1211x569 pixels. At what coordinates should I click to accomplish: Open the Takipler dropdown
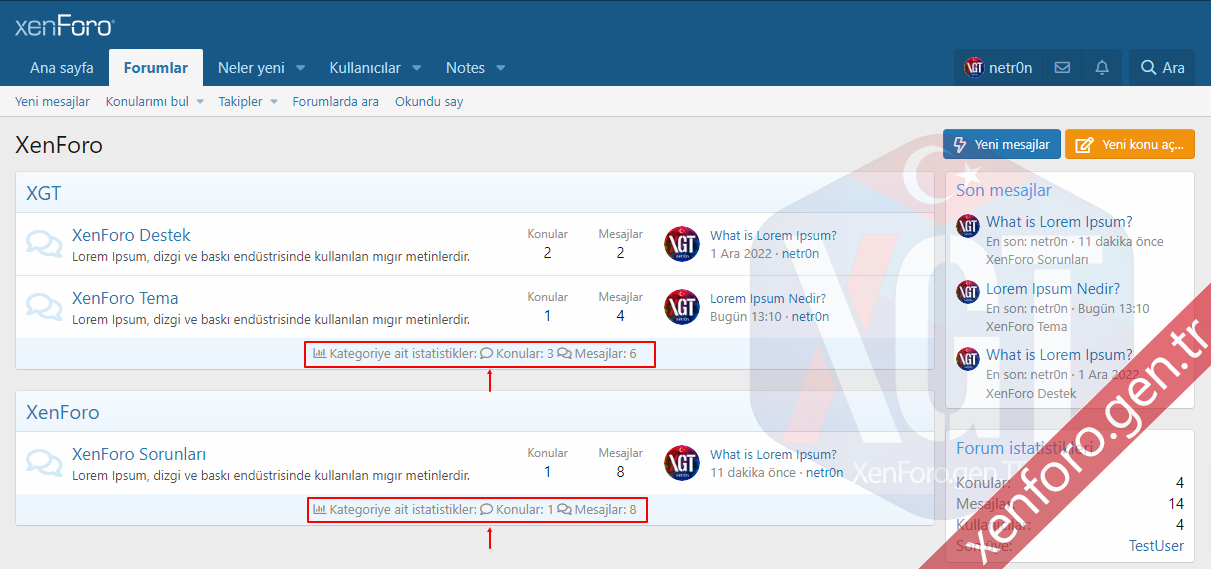tap(247, 101)
